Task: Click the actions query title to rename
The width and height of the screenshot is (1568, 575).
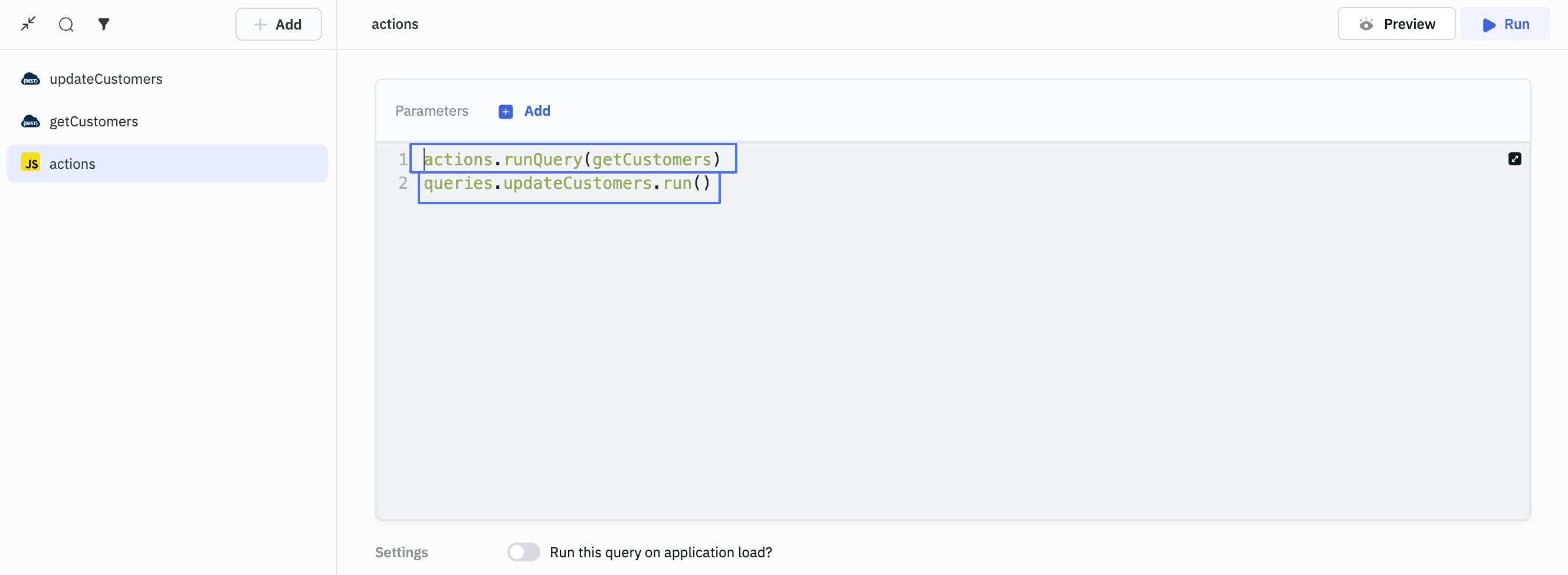Action: [x=395, y=24]
